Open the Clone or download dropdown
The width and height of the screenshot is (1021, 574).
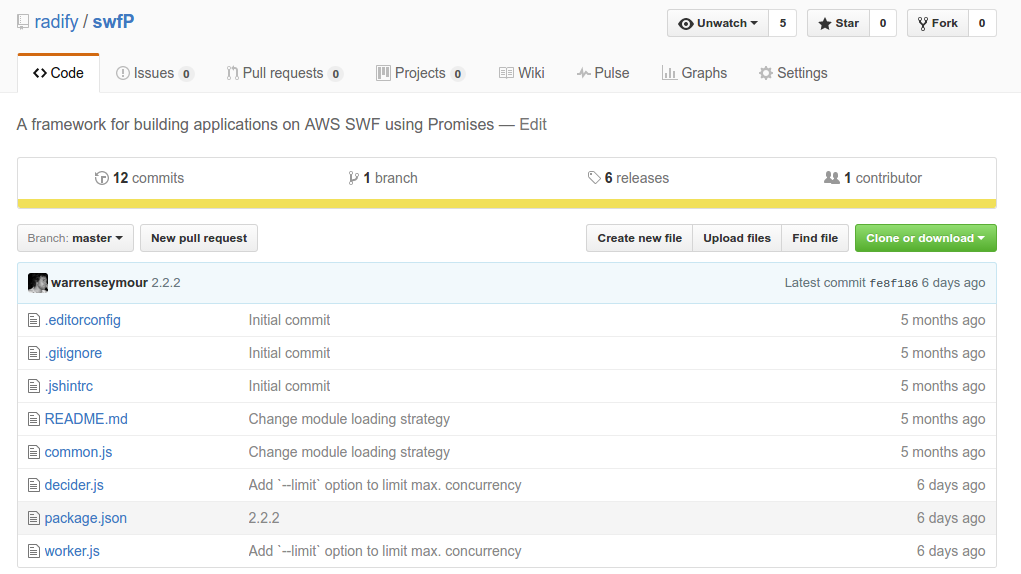click(x=925, y=238)
